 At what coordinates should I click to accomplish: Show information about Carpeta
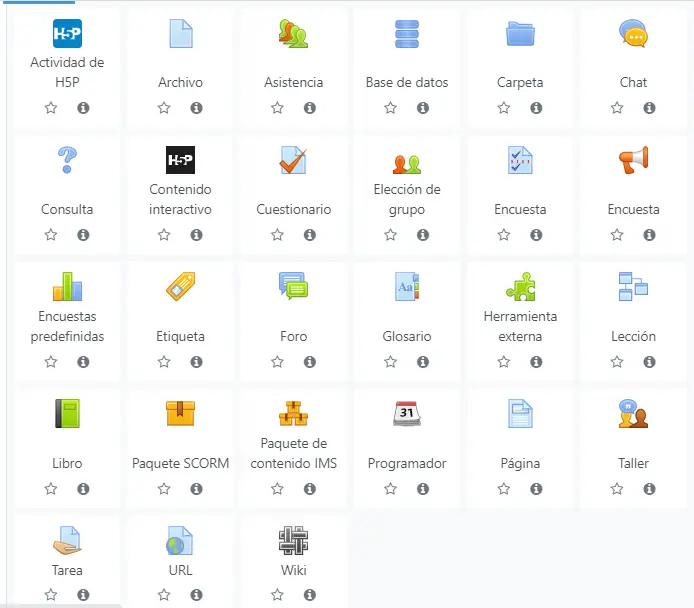point(536,108)
